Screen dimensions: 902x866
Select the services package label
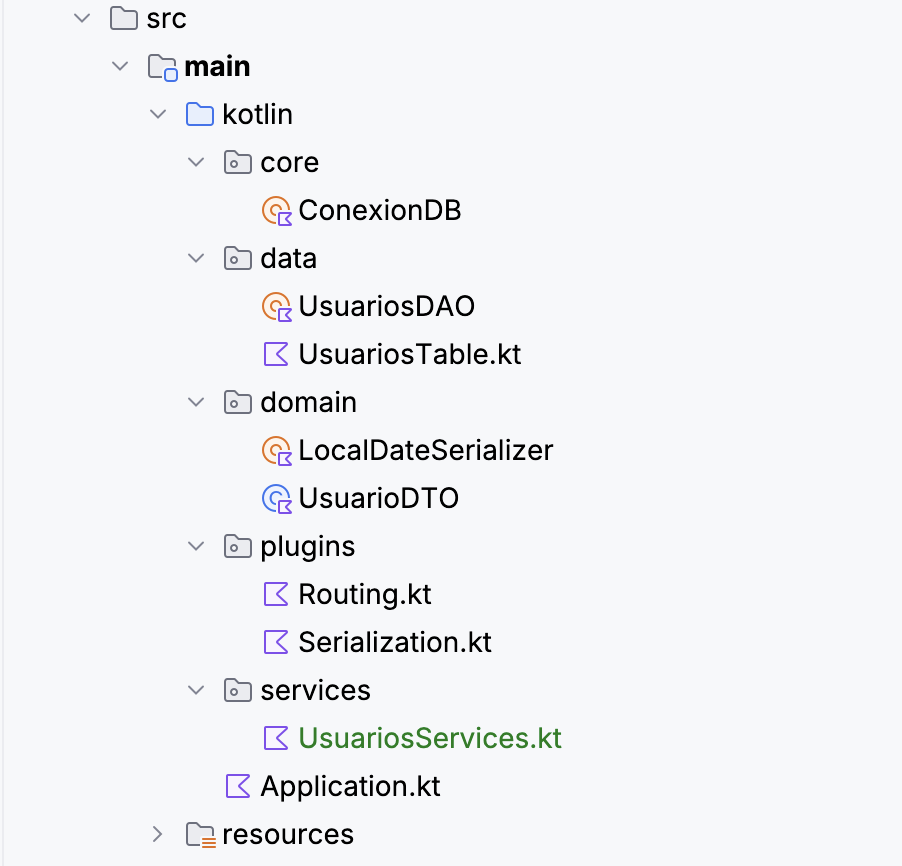pyautogui.click(x=316, y=690)
